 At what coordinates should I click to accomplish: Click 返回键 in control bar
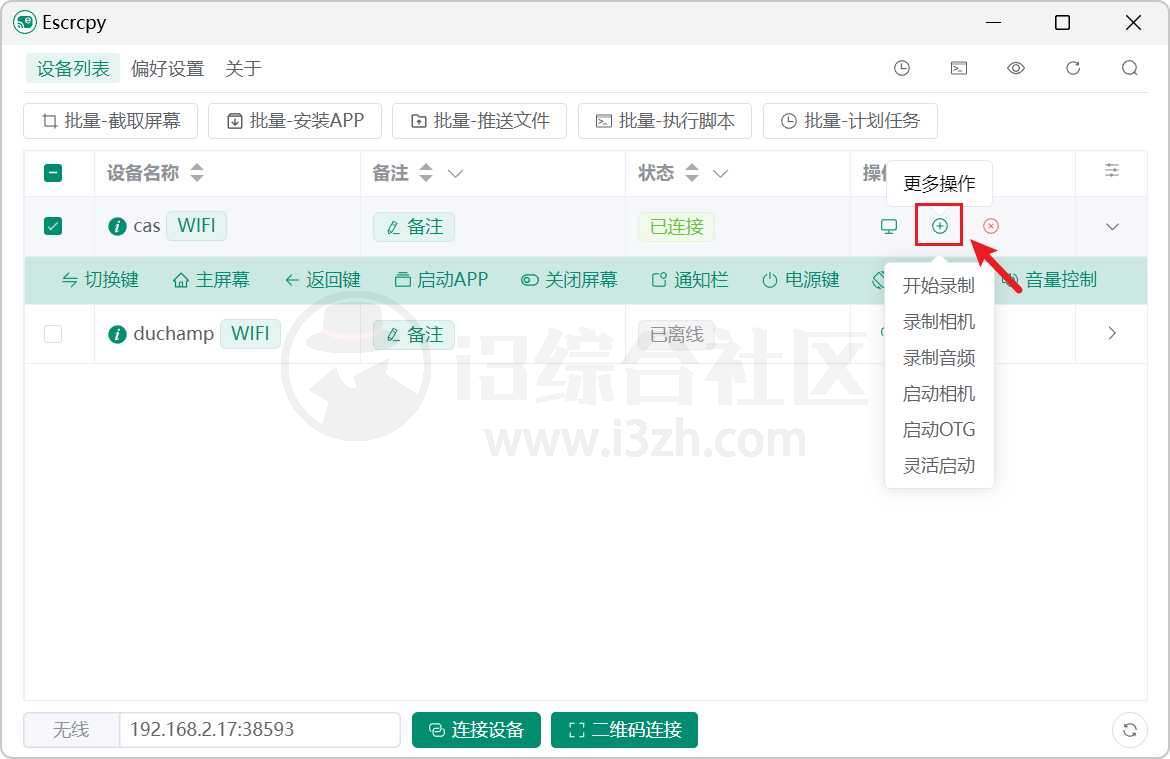tap(322, 280)
